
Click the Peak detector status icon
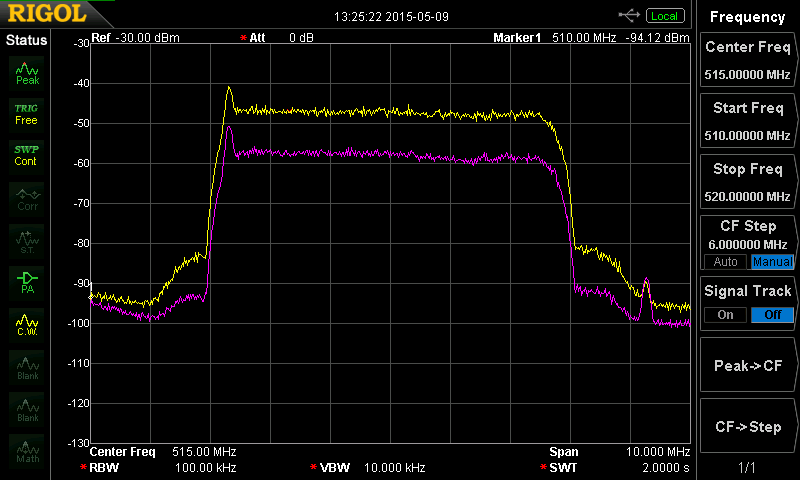27,71
